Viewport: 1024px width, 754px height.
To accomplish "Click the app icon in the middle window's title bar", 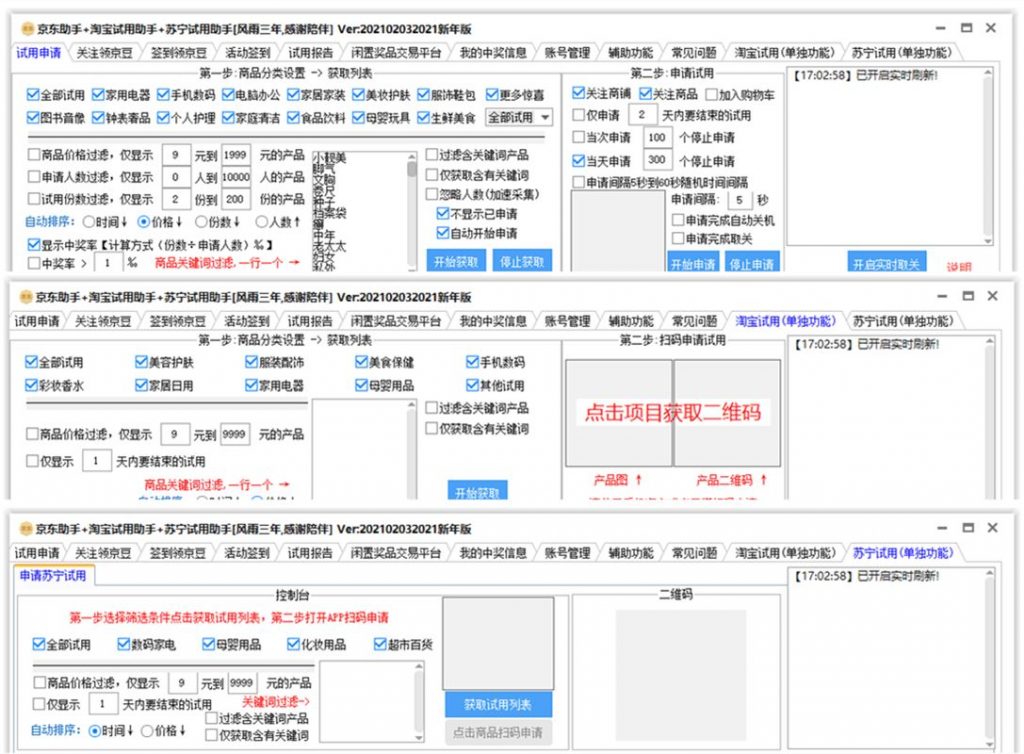I will coord(26,297).
